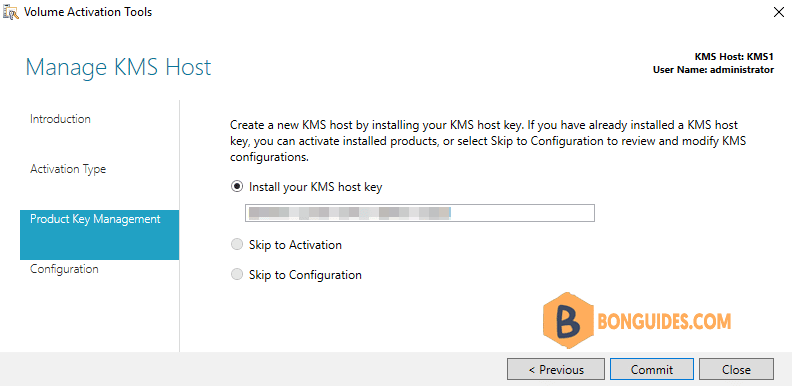Click the BONGUIDES.COM watermark text
Screen dimensions: 792x386
664,321
